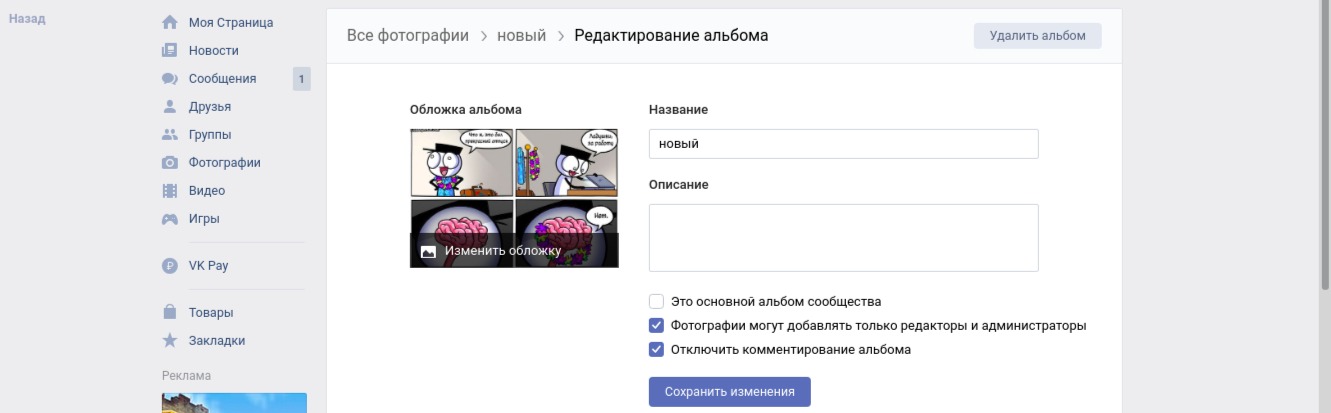Click Изменить обложку on the cover
The width and height of the screenshot is (1331, 413).
point(503,251)
